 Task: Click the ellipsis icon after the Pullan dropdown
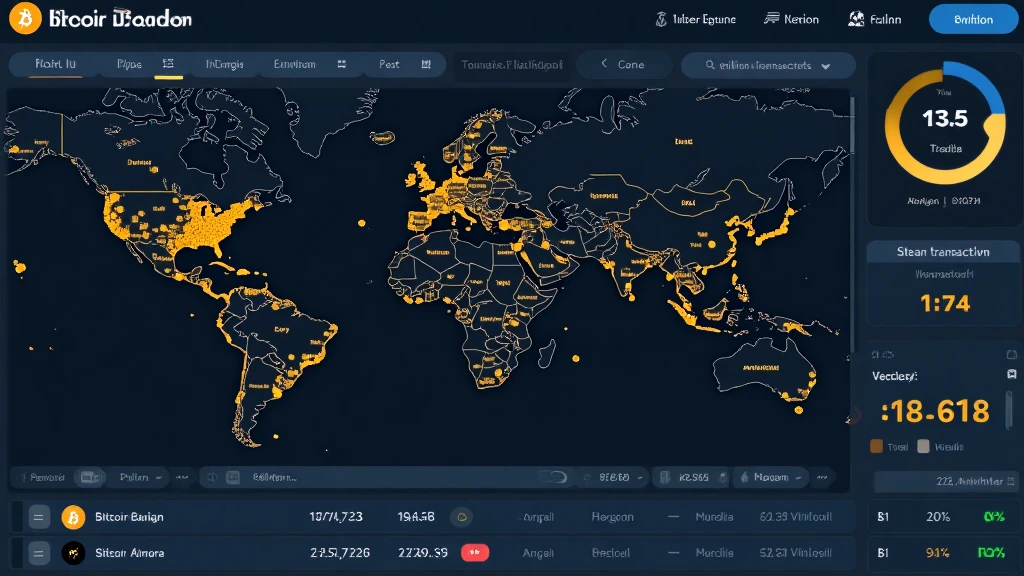[182, 477]
